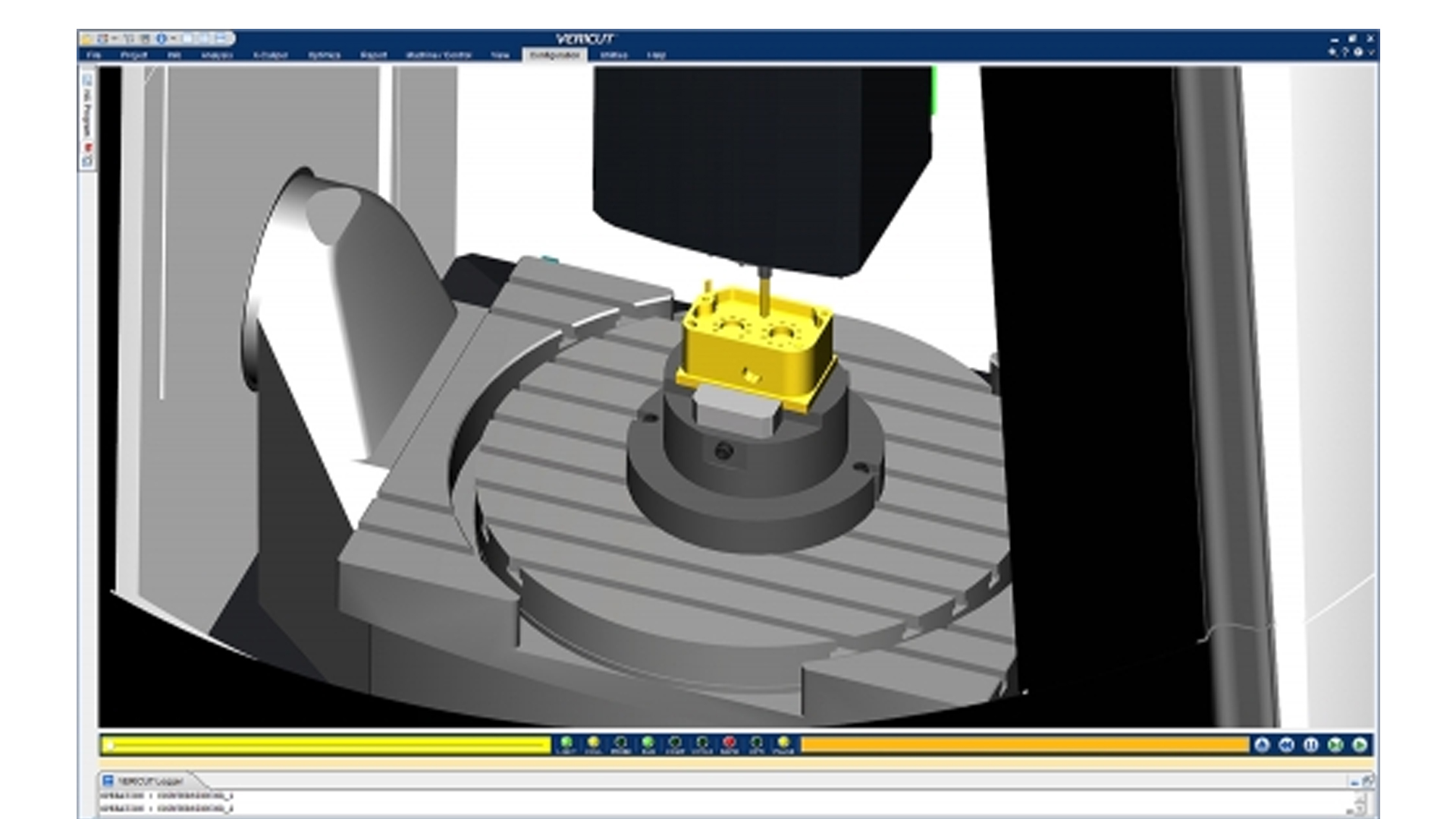Toggle the red status indicator light
This screenshot has width=1456, height=819.
click(x=730, y=742)
